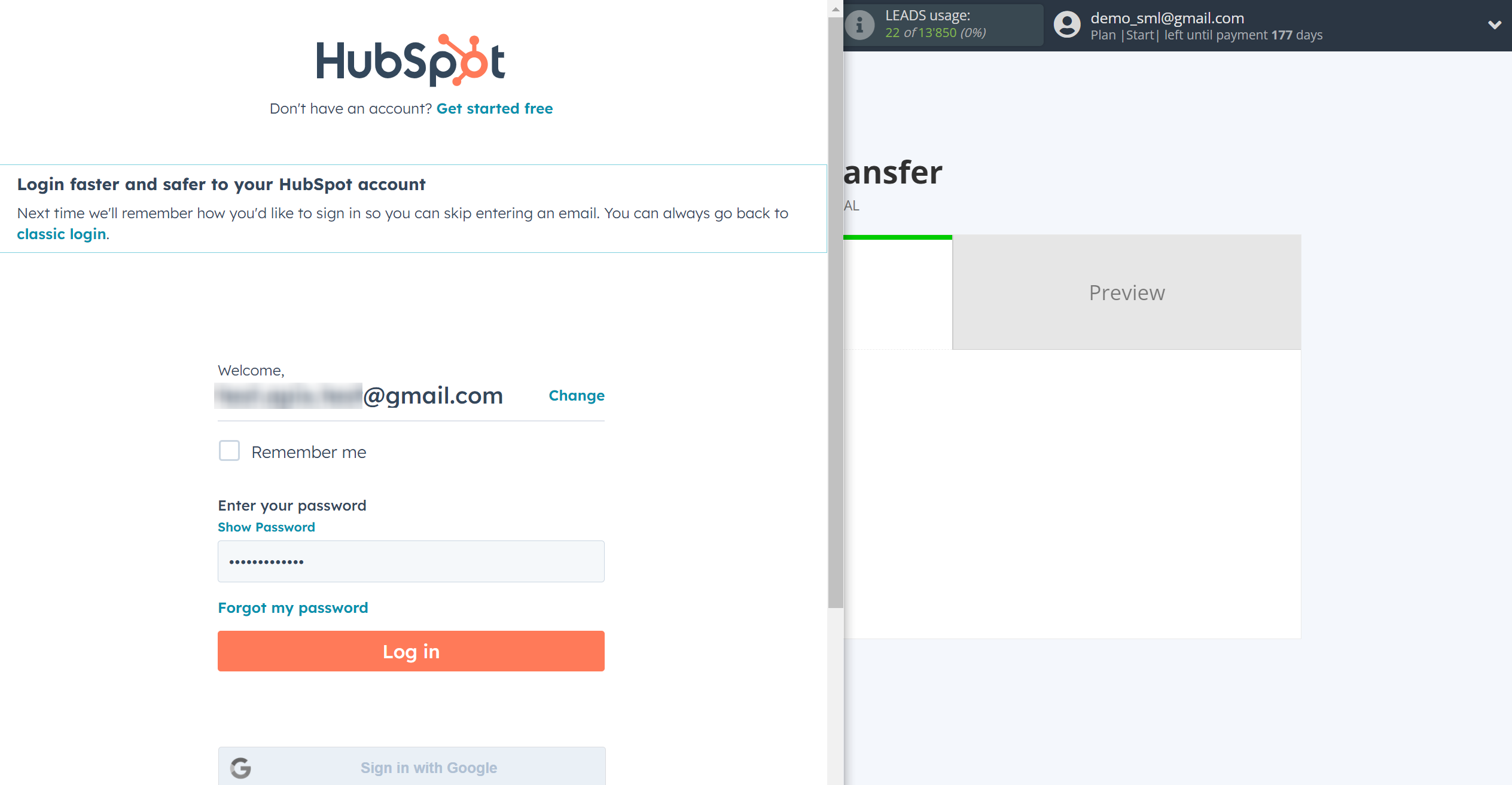Click the Forgot my password link
Viewport: 1512px width, 785px height.
tap(293, 607)
